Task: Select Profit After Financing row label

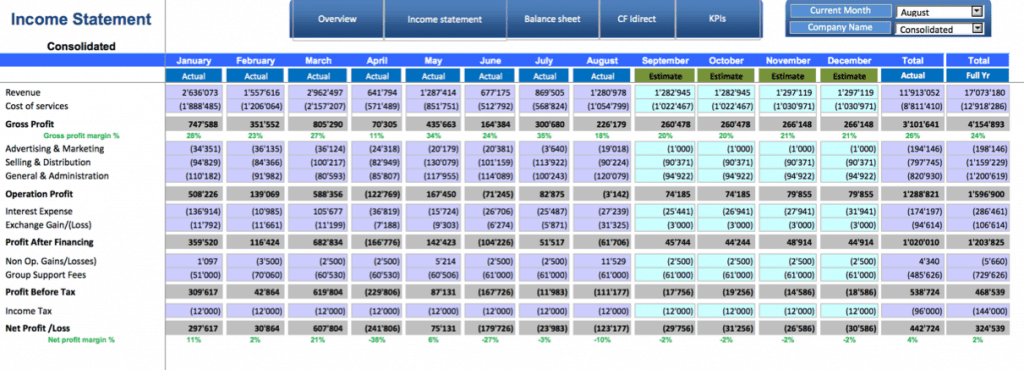Action: (50, 242)
